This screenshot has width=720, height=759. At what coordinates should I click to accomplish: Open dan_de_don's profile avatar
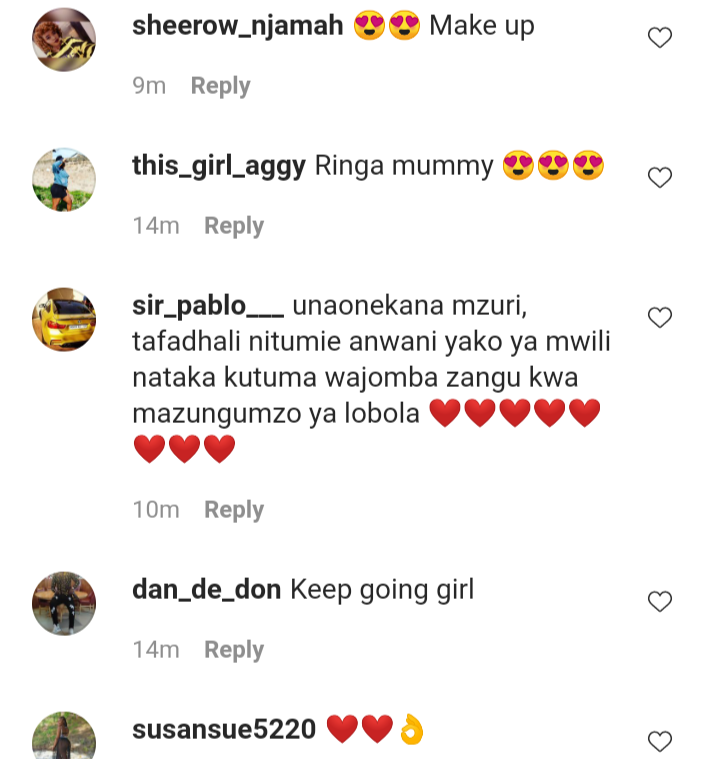[64, 604]
